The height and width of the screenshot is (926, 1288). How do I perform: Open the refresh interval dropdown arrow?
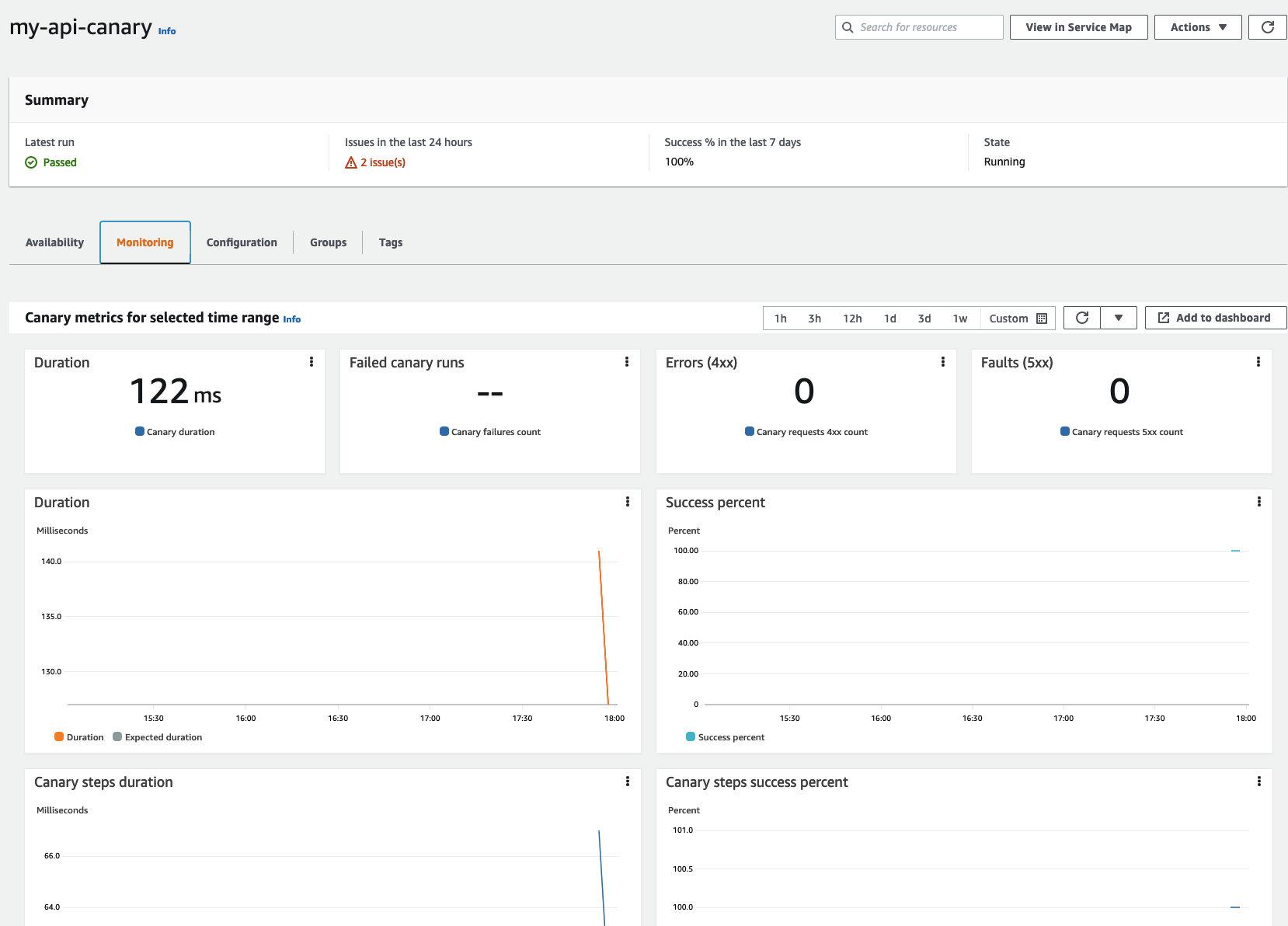pyautogui.click(x=1118, y=318)
